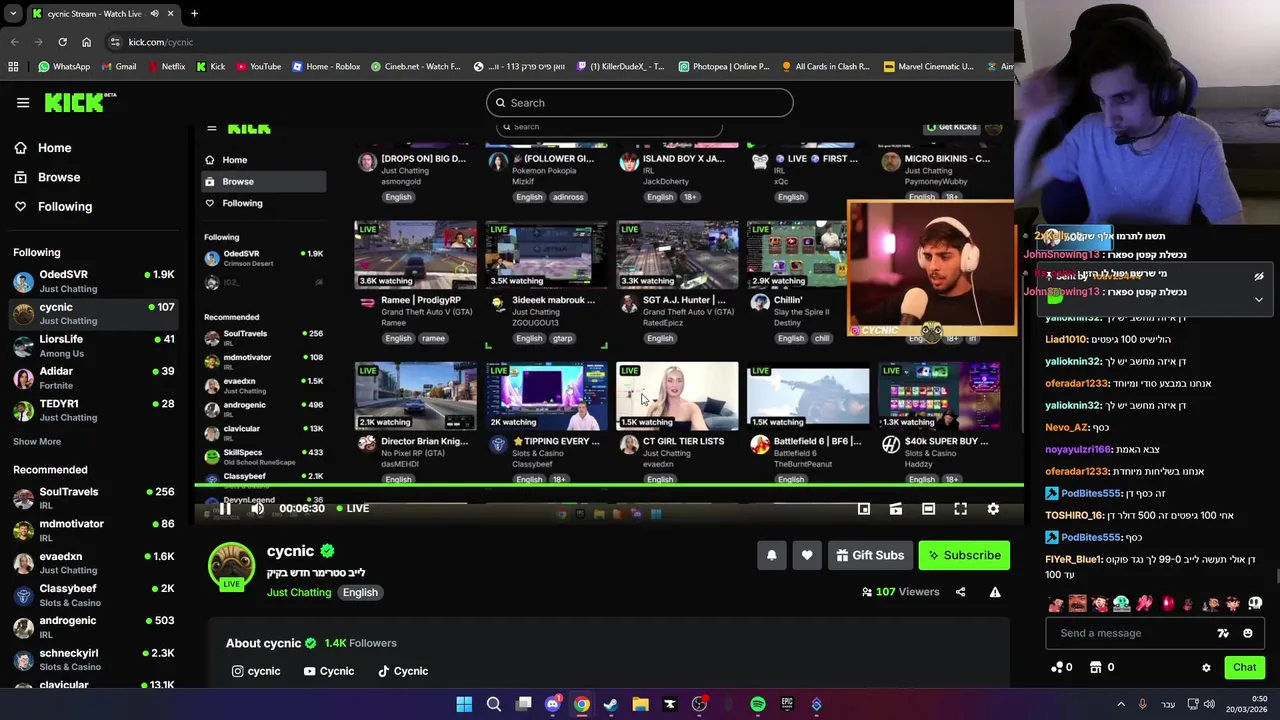This screenshot has width=1280, height=720.
Task: Select Adidar channel in the Following list
Action: (94, 378)
